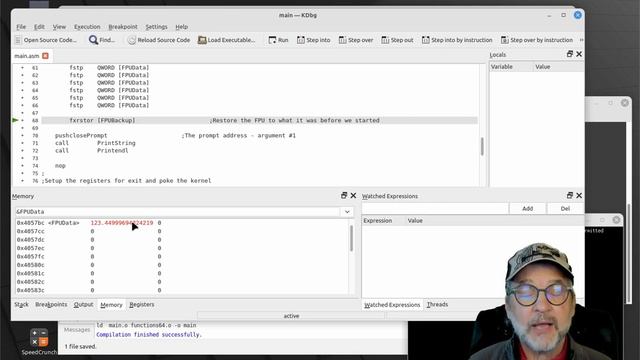Open the memory address dropdown arrow
This screenshot has width=640, height=360.
[x=347, y=212]
